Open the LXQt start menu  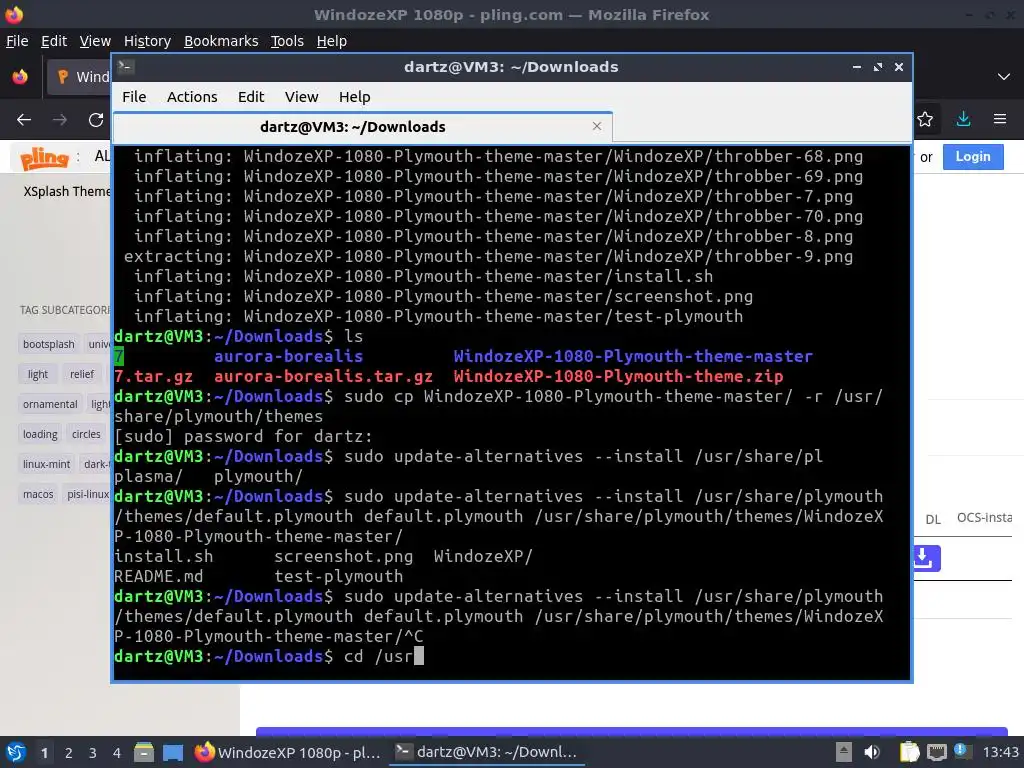tap(16, 752)
